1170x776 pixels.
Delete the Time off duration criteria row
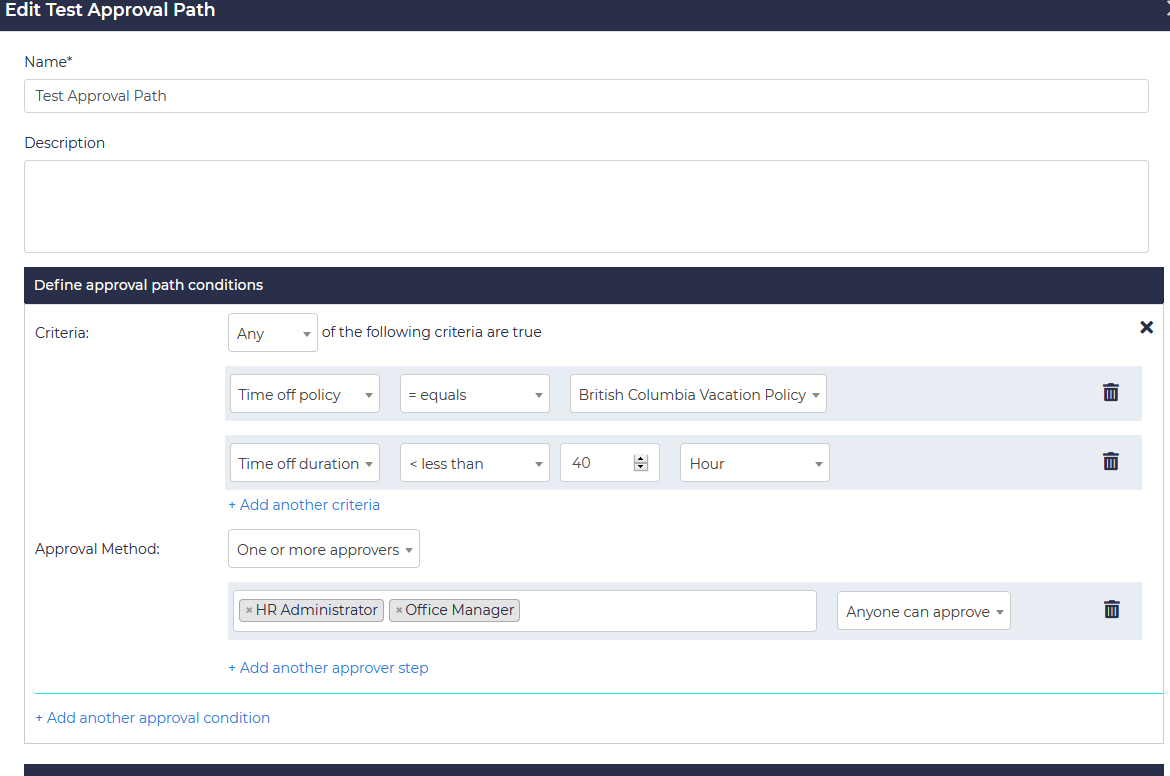(x=1110, y=462)
